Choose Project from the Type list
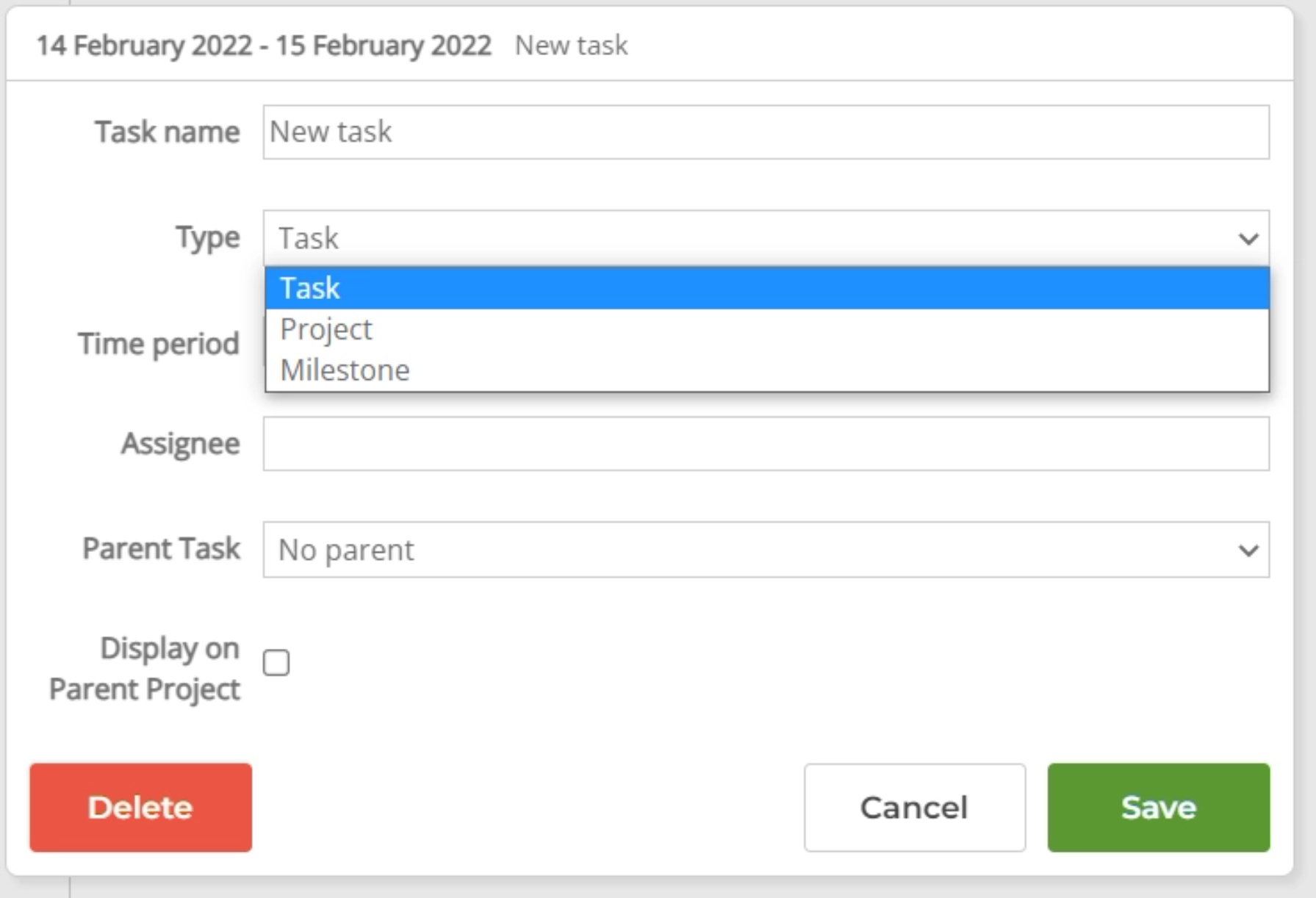The width and height of the screenshot is (1316, 898). (x=327, y=329)
